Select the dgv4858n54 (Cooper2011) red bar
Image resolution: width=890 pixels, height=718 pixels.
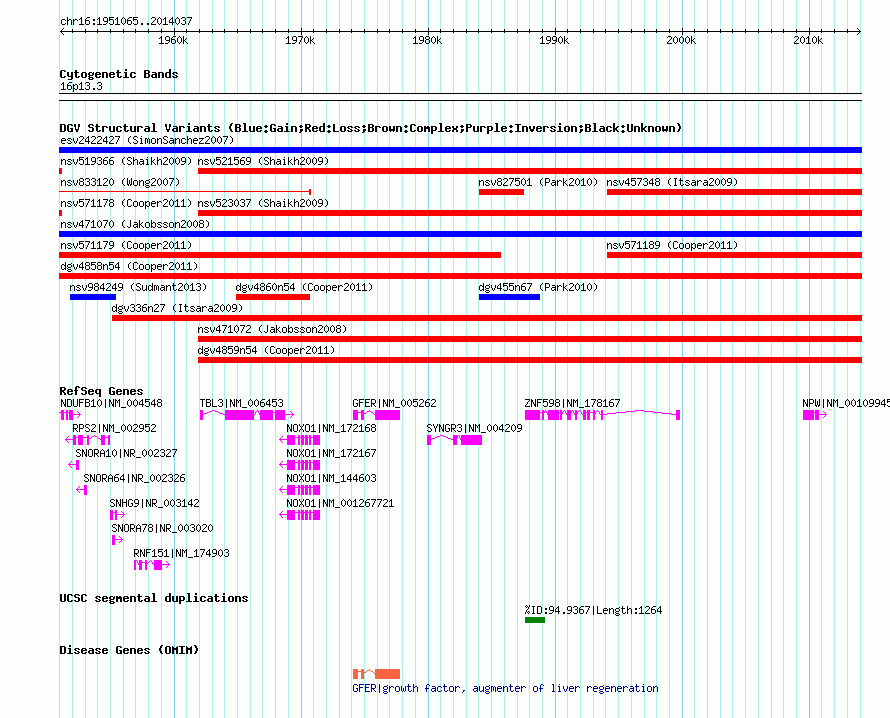click(x=460, y=276)
